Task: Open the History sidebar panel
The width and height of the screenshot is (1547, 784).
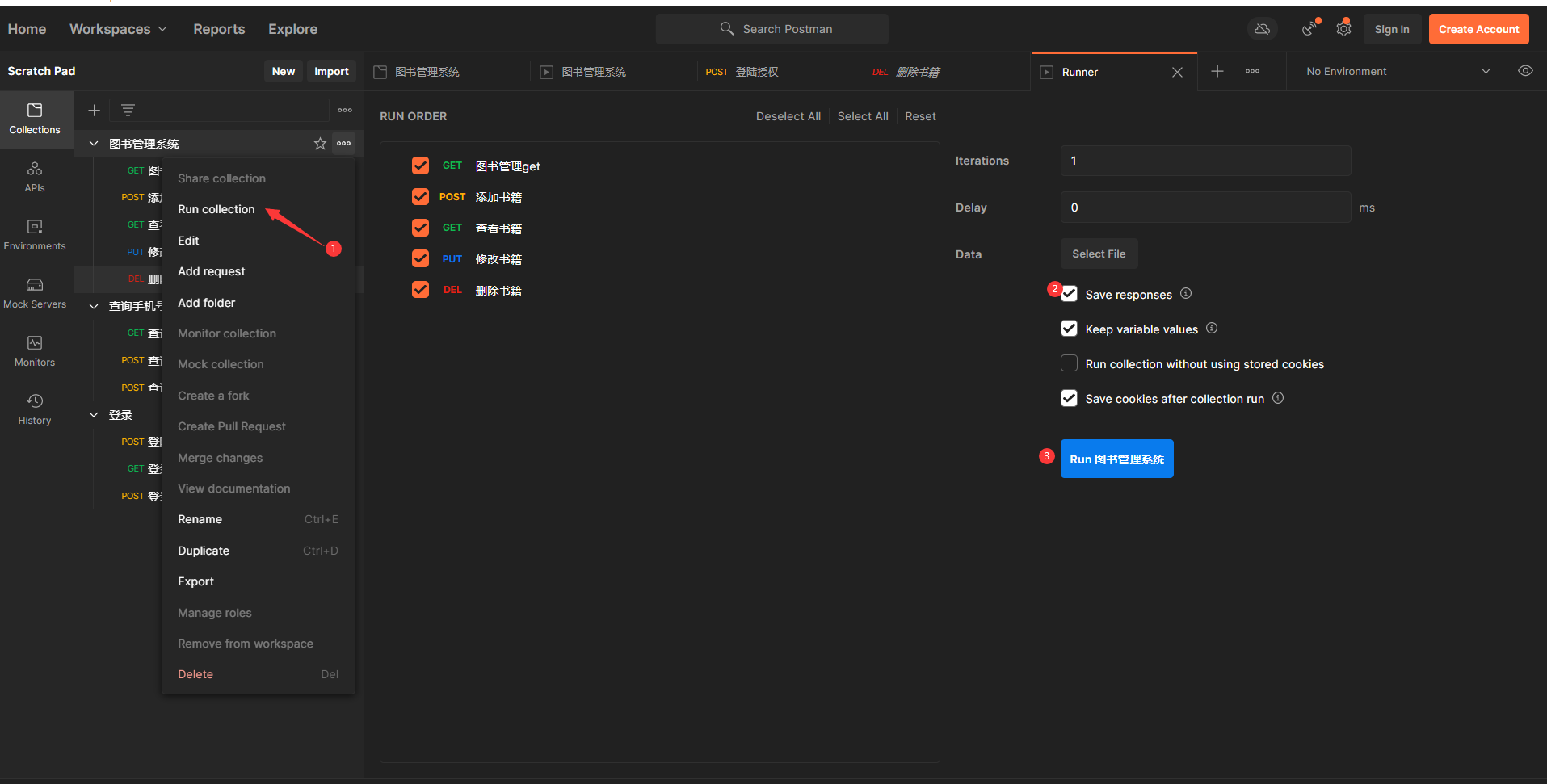Action: pyautogui.click(x=35, y=410)
